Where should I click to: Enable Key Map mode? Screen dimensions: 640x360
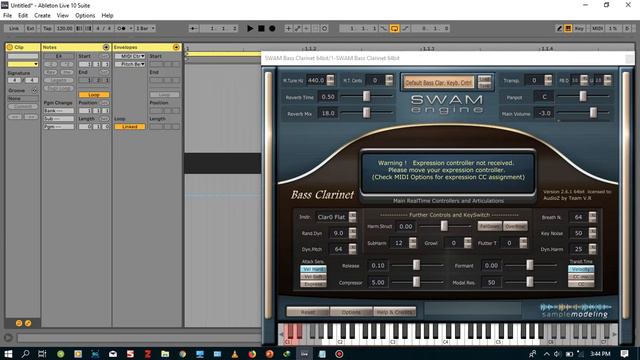[579, 29]
